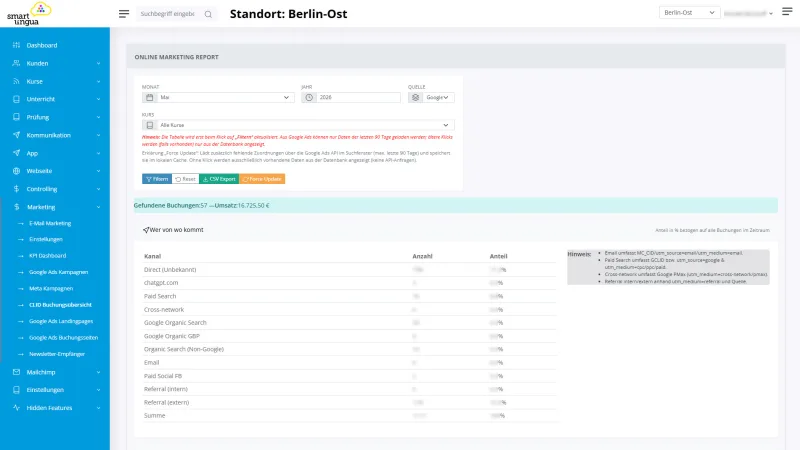Click the Suchbegriff search input field
800x450 pixels.
(x=169, y=14)
